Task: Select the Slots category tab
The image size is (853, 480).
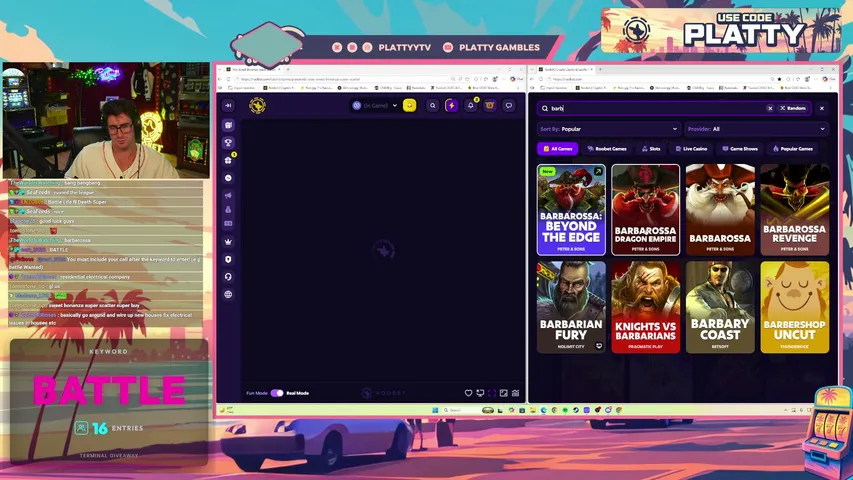Action: click(651, 149)
